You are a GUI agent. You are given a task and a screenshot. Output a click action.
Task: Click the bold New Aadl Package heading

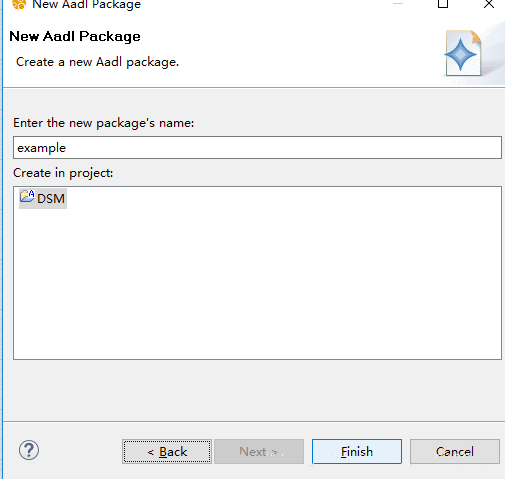[75, 36]
